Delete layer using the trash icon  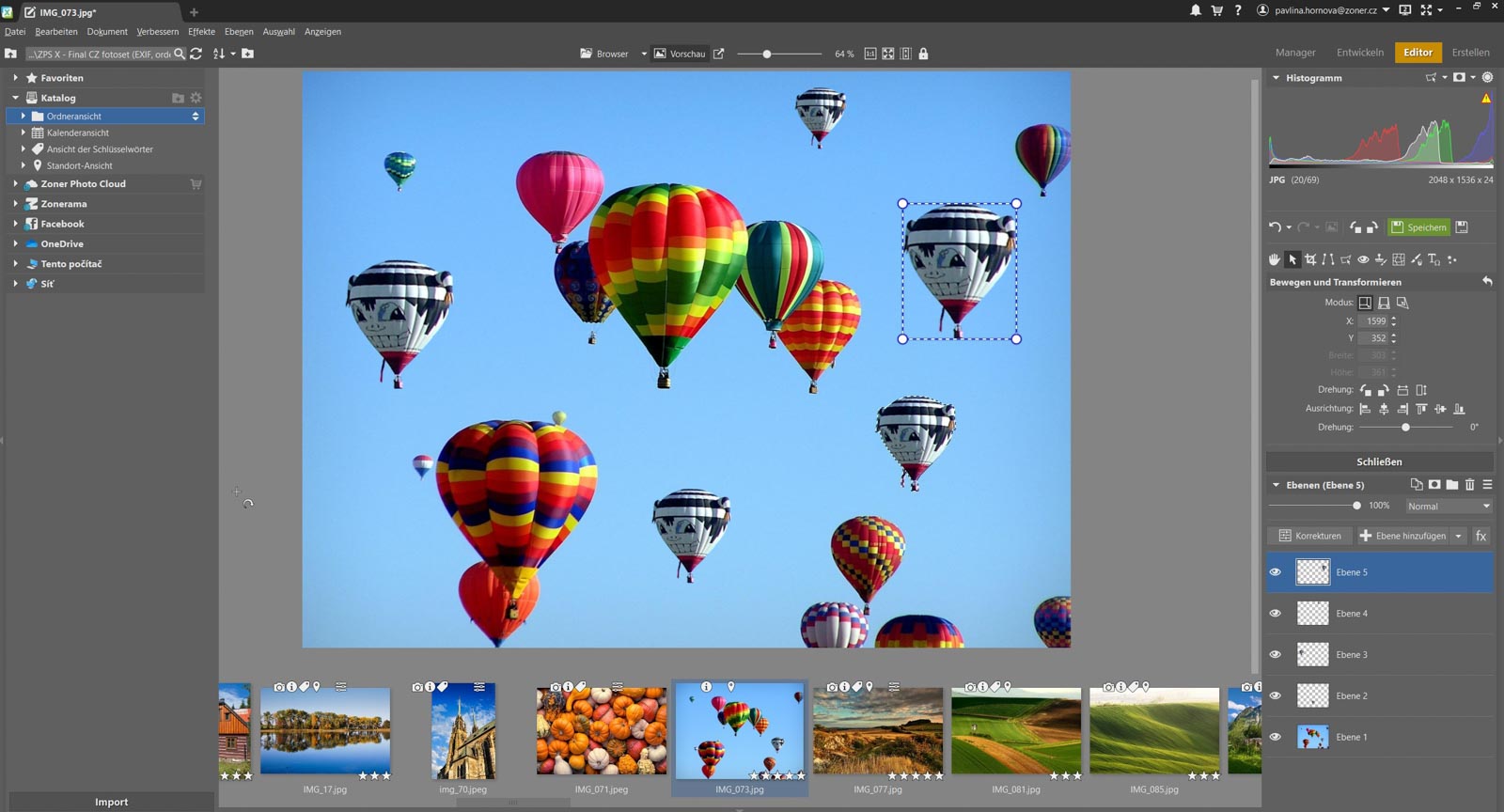(1469, 485)
